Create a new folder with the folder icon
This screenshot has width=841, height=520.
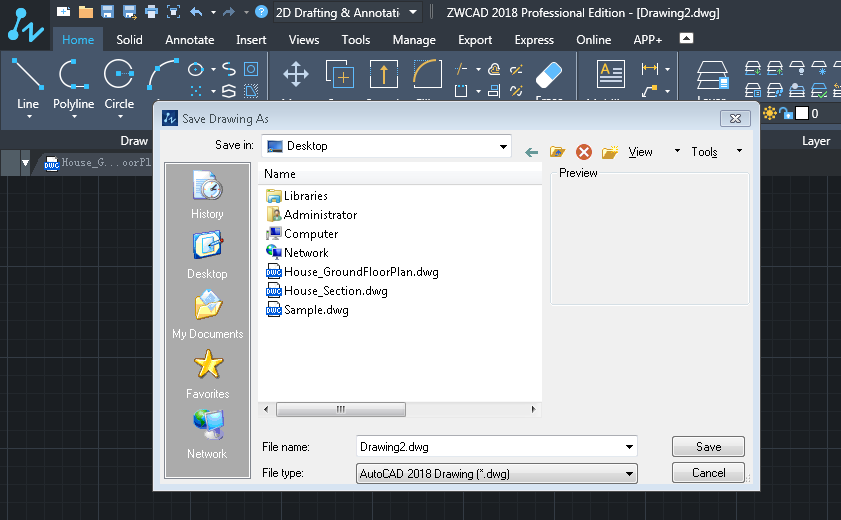tap(609, 152)
